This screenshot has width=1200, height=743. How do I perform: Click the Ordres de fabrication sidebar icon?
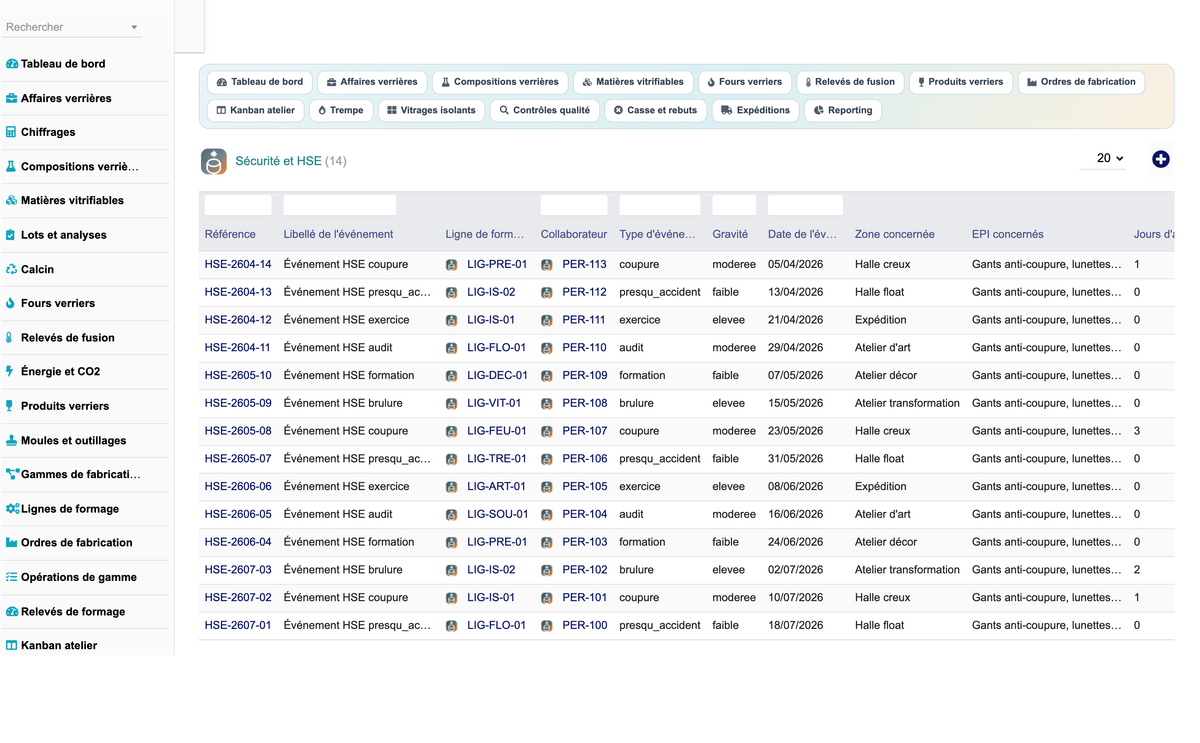pyautogui.click(x=12, y=543)
